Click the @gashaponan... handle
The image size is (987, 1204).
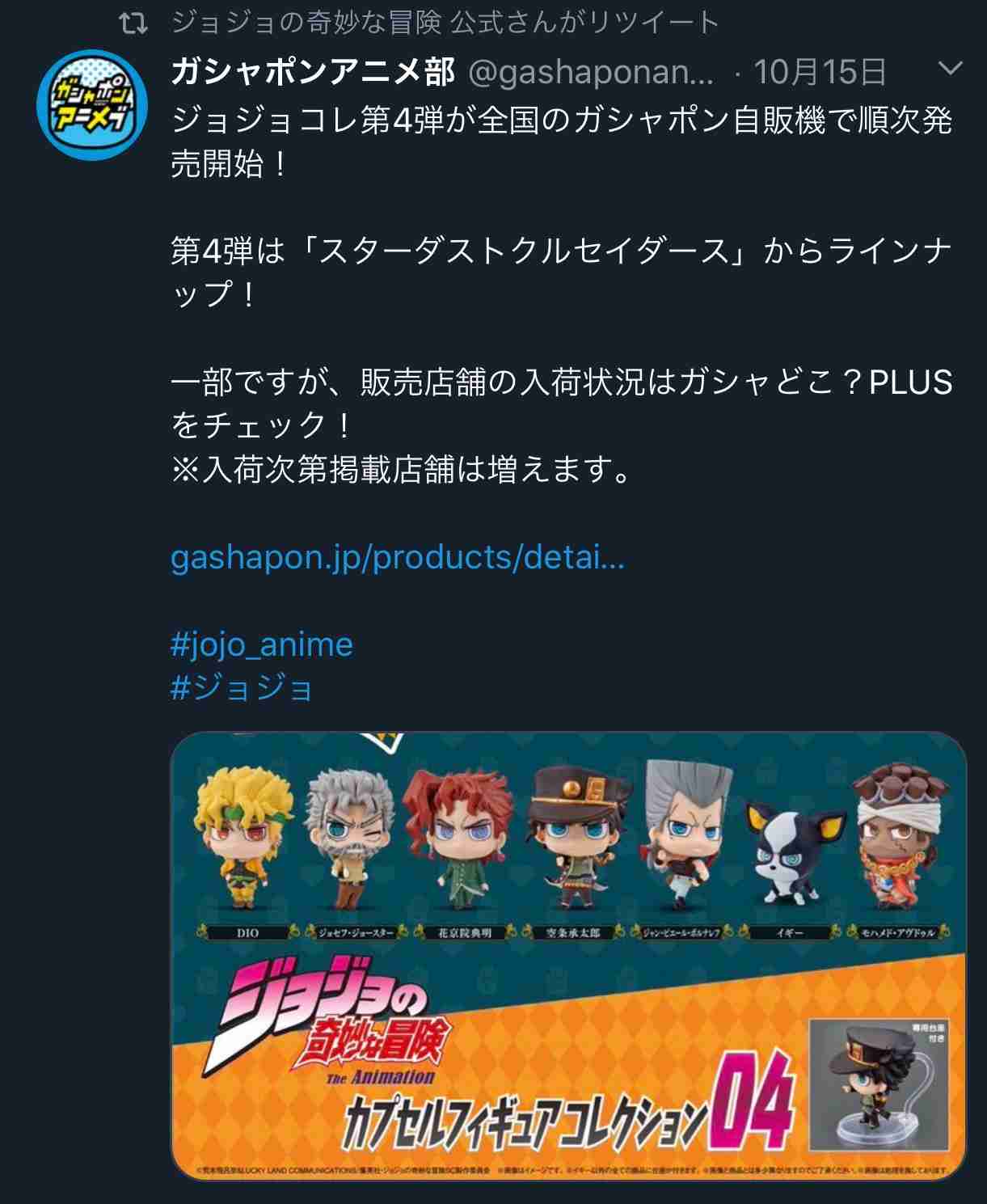(x=592, y=74)
